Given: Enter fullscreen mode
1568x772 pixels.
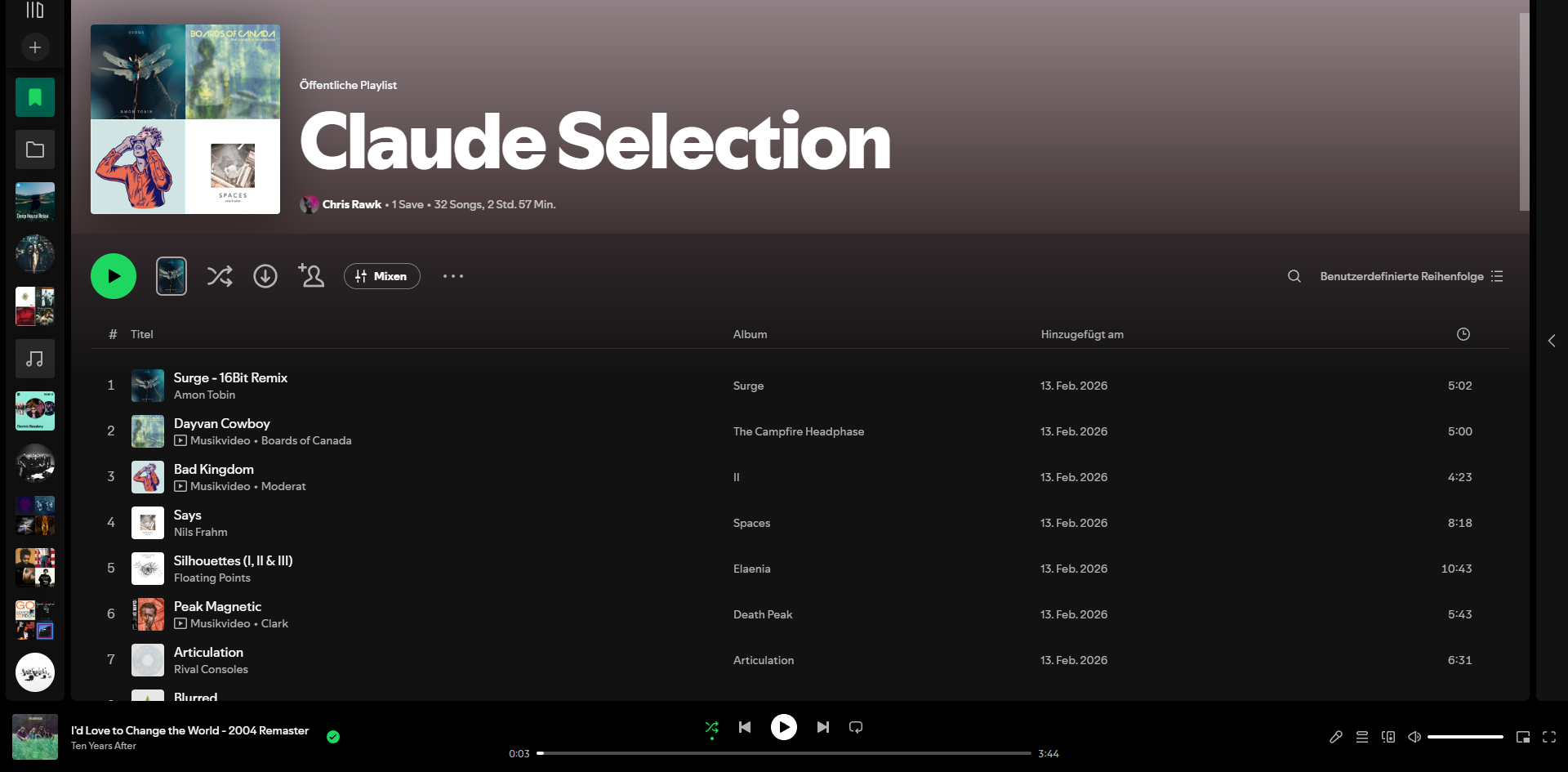Looking at the screenshot, I should pos(1548,737).
